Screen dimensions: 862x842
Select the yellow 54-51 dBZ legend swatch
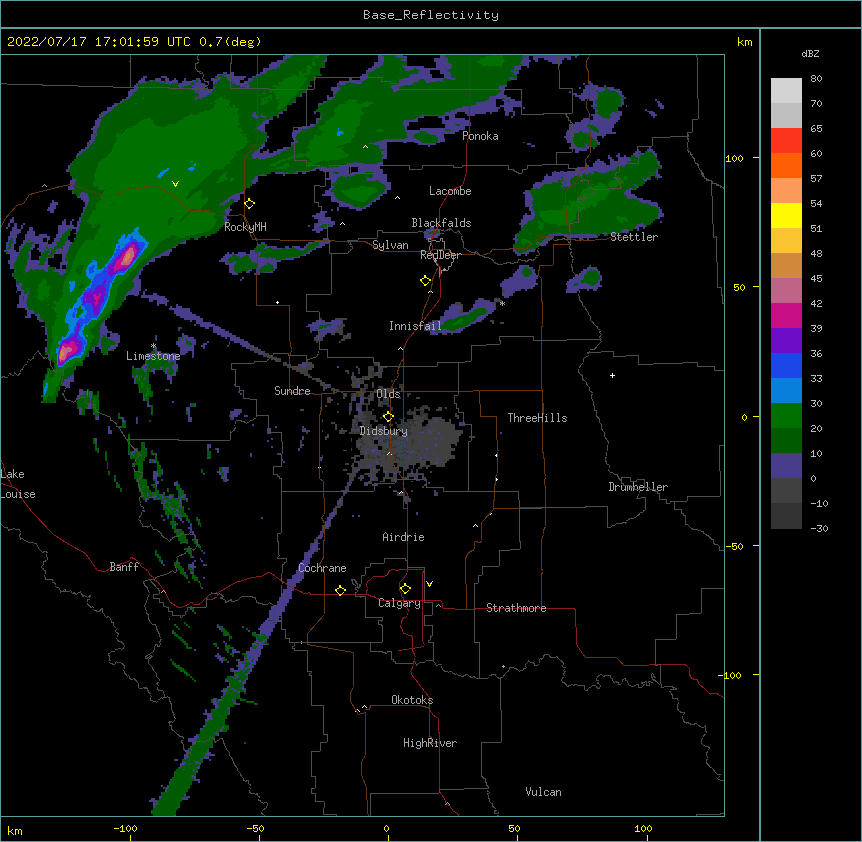pyautogui.click(x=786, y=216)
